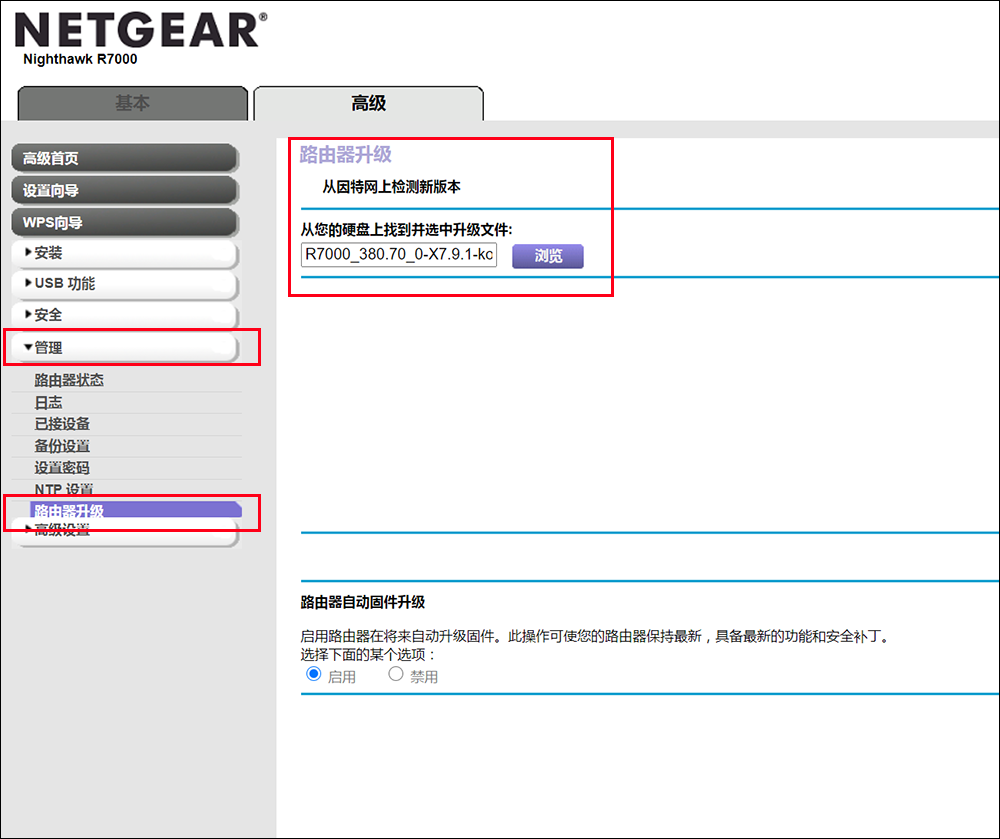Screen dimensions: 1000x839
Task: Open the WPS向导 wizard
Action: tap(124, 222)
